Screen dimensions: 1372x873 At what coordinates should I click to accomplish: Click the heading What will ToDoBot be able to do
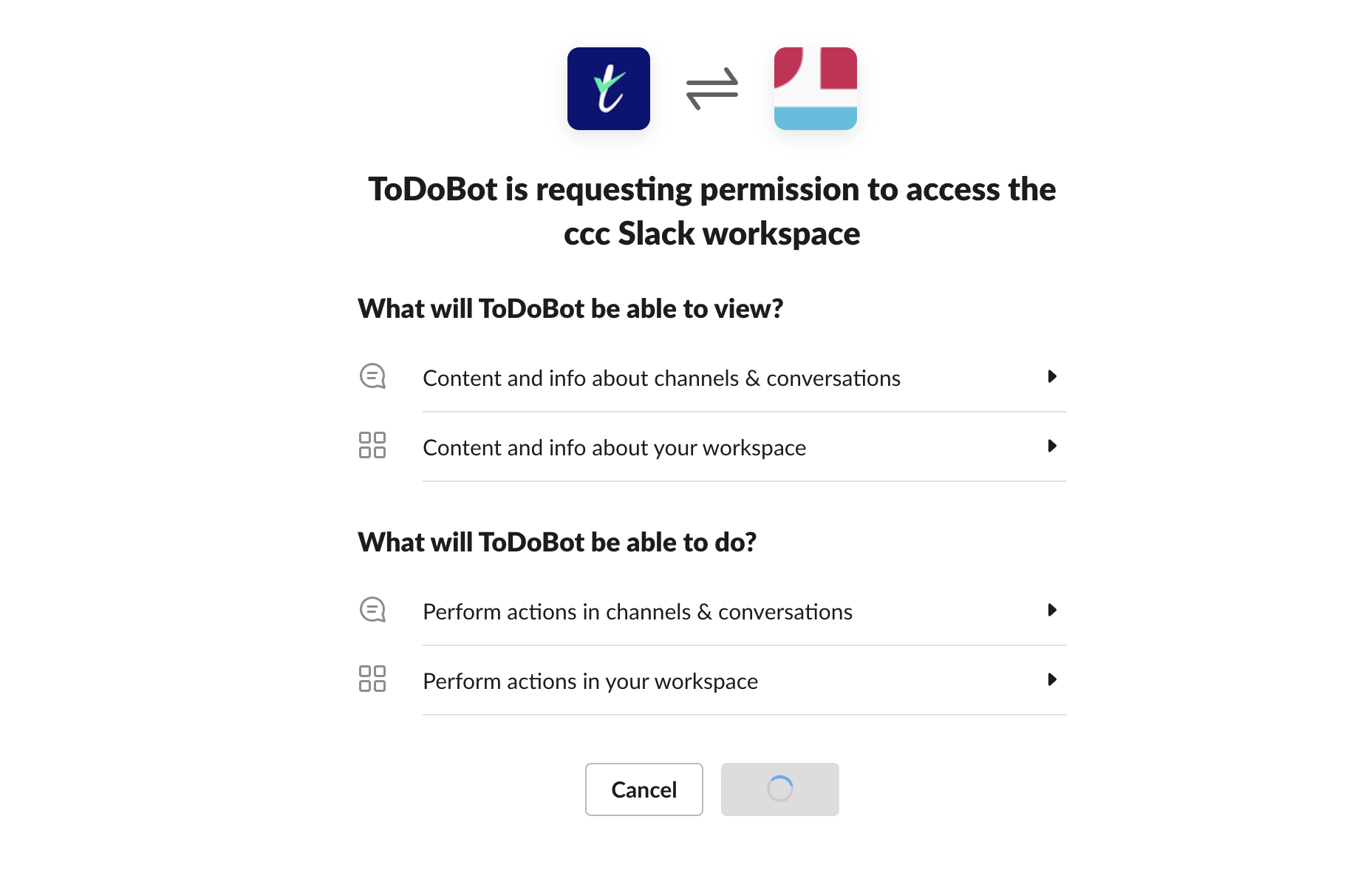tap(557, 541)
